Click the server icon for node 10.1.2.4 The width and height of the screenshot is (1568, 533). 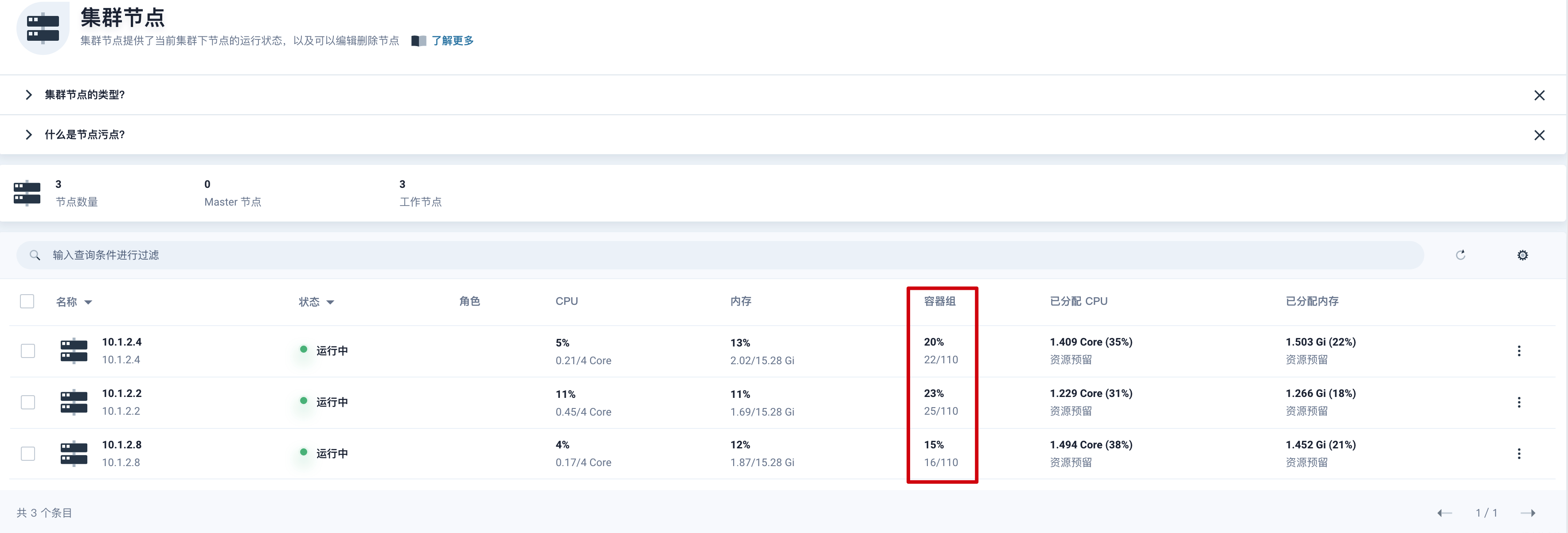pos(74,350)
